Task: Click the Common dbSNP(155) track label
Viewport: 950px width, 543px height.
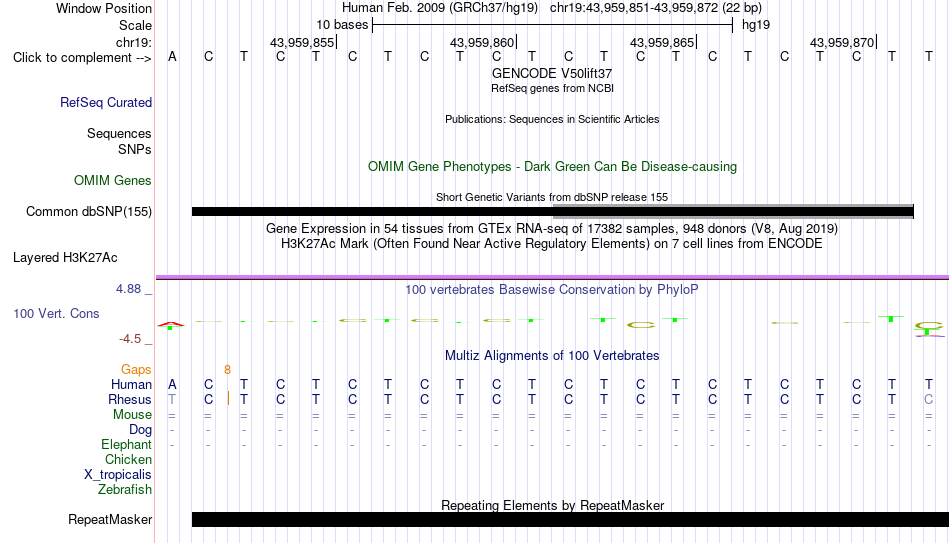Action: point(89,212)
